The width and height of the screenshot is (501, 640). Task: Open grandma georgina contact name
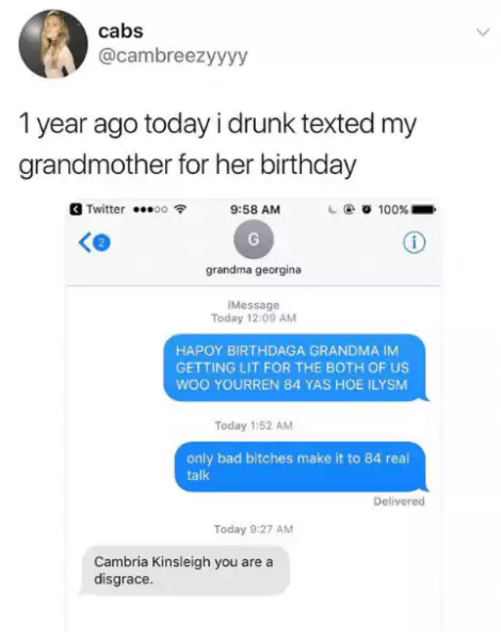(x=254, y=270)
